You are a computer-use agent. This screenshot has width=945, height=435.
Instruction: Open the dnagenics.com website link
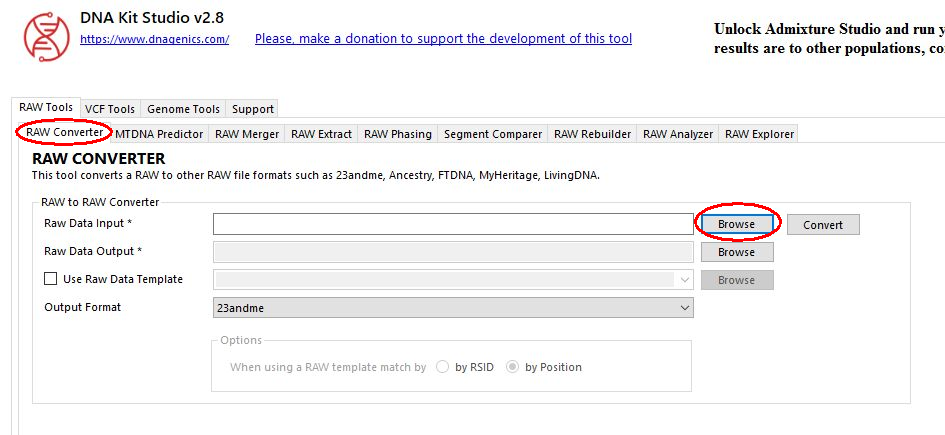coord(154,40)
